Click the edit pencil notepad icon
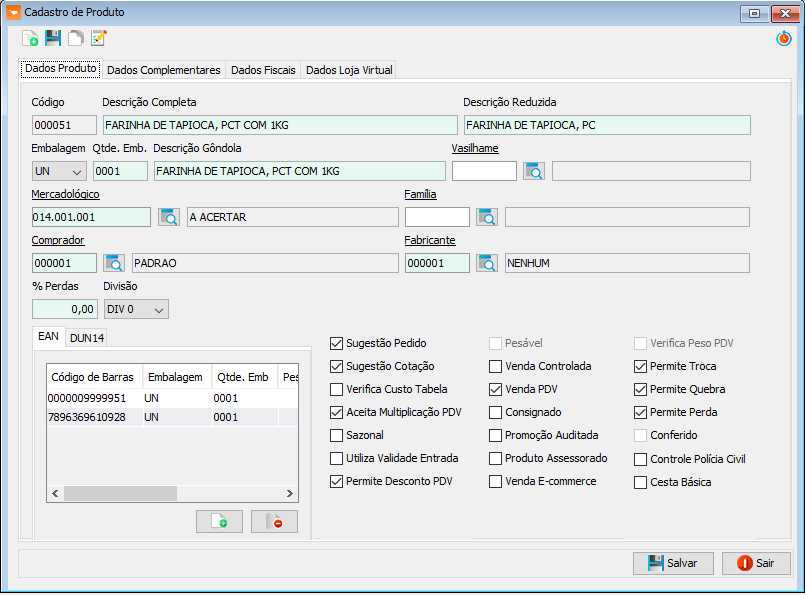 pyautogui.click(x=99, y=38)
